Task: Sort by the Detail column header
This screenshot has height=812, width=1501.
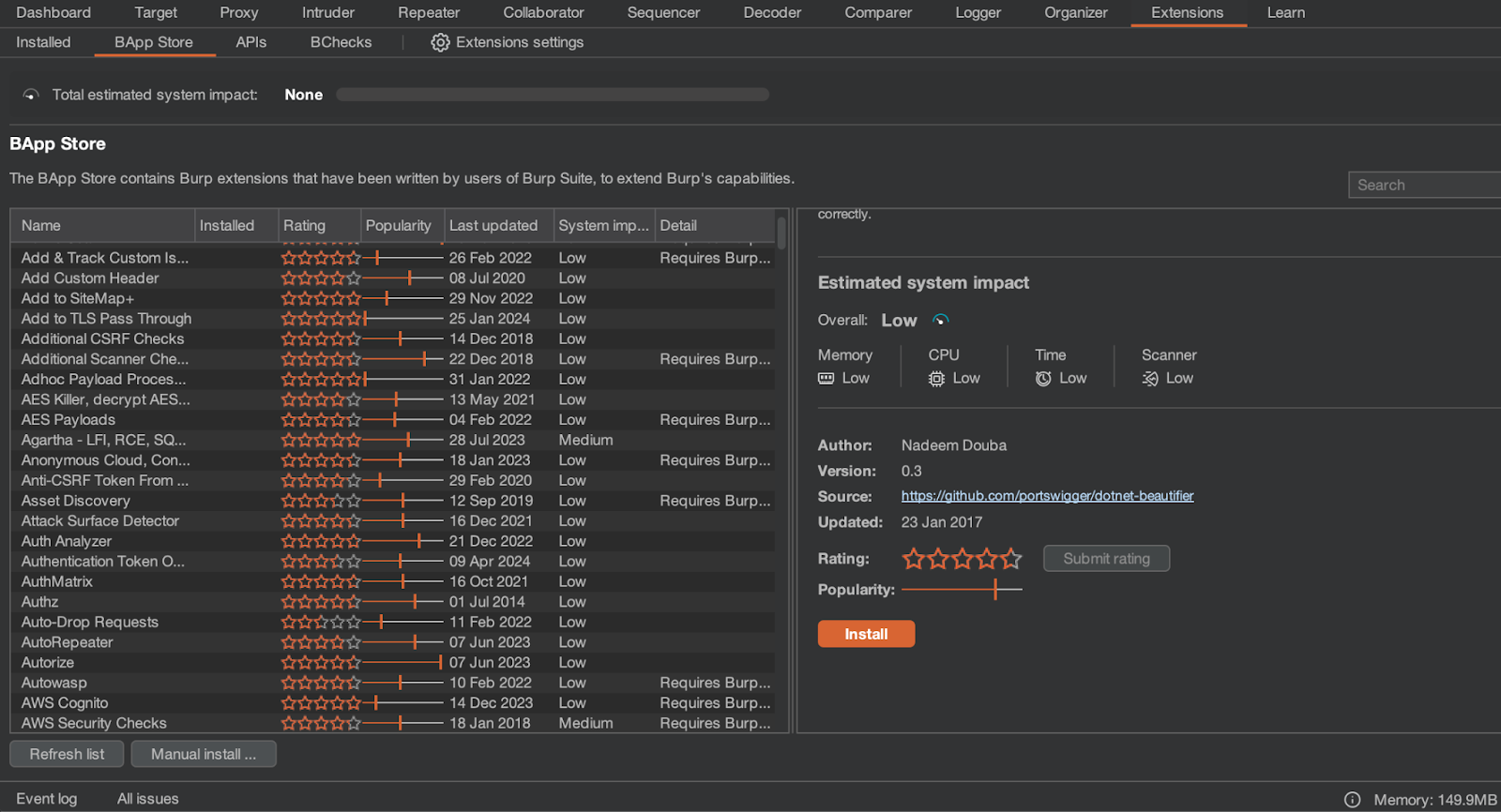Action: tap(715, 226)
